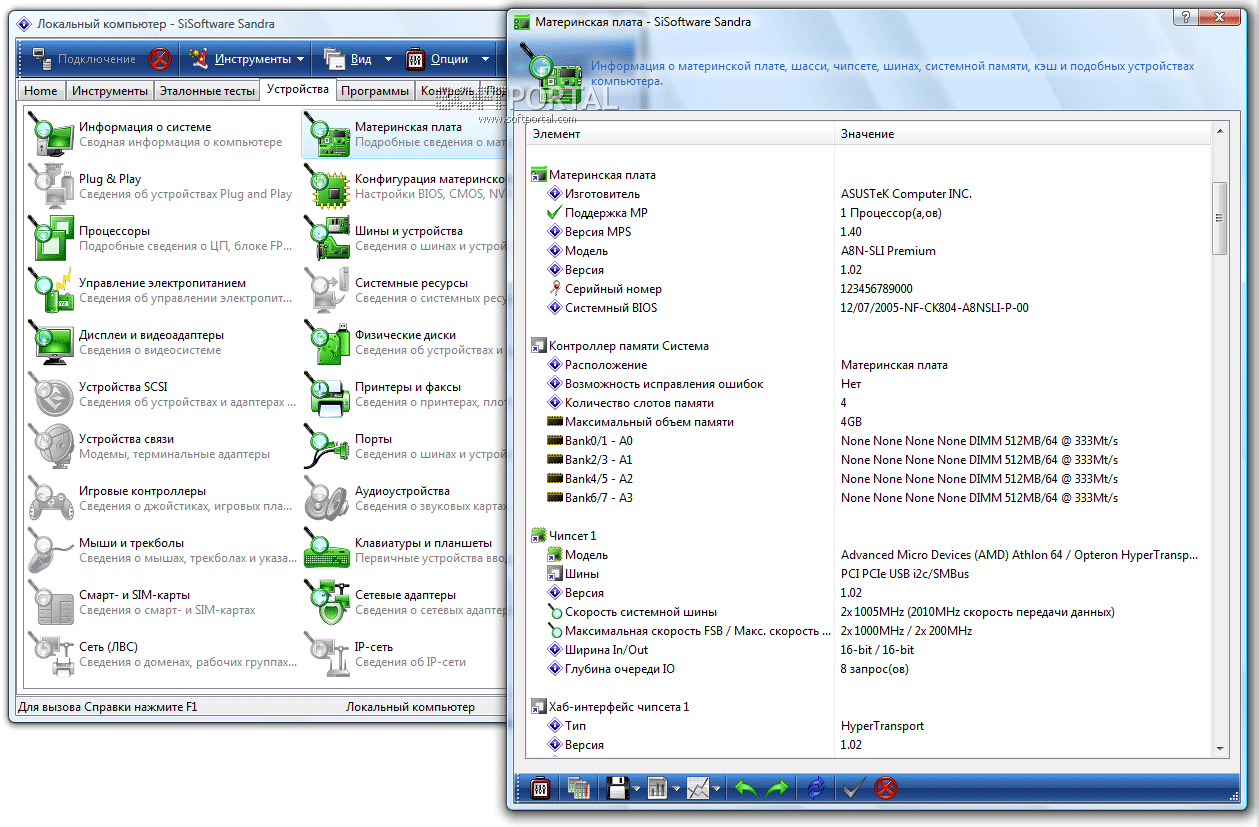
Task: Click the options mixer icon in bottom toolbar
Action: 541,788
